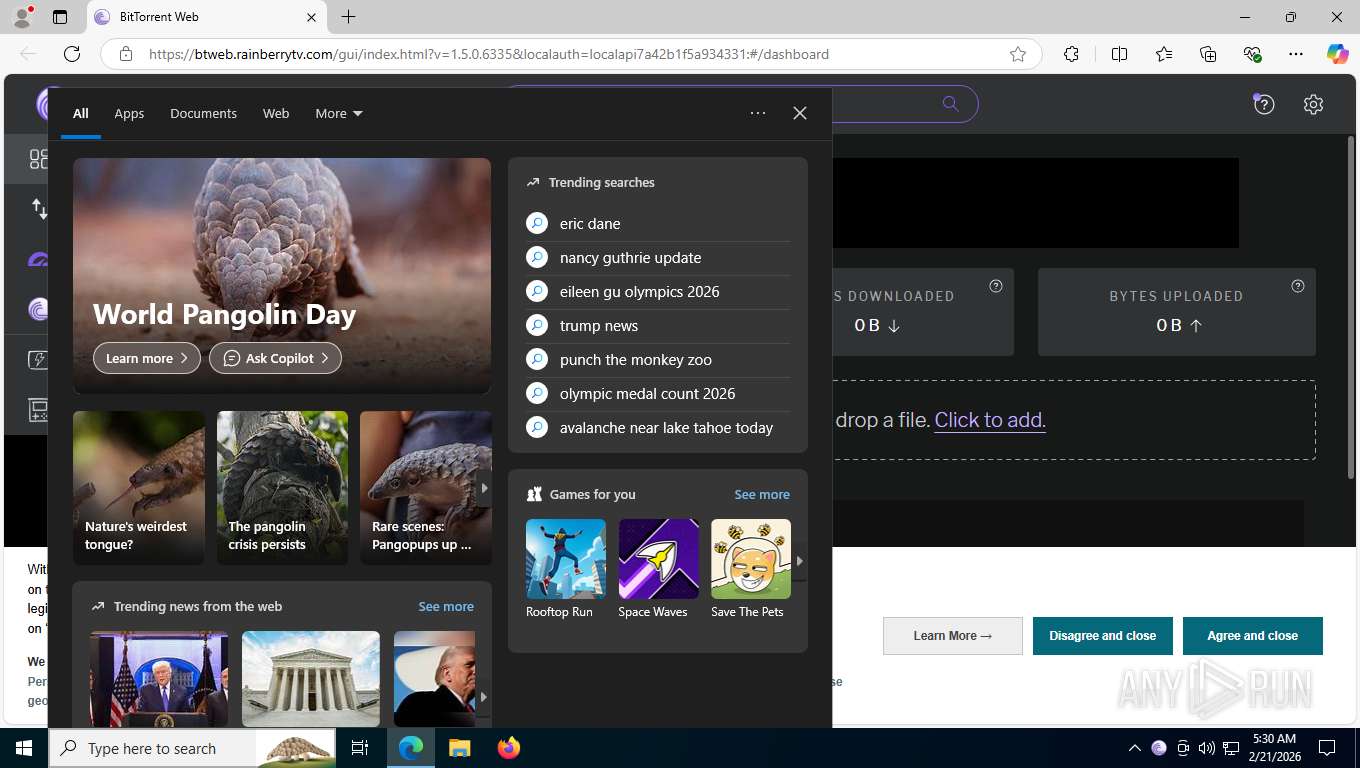Expand the More dropdown in search panel
1360x768 pixels.
click(x=339, y=113)
